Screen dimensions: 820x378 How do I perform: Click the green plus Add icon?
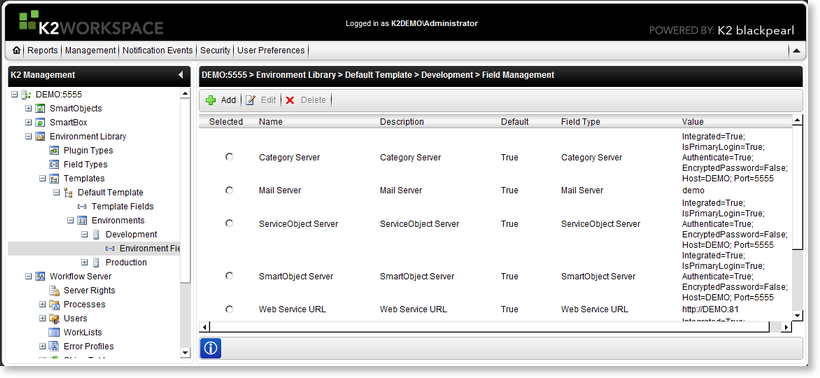click(211, 100)
